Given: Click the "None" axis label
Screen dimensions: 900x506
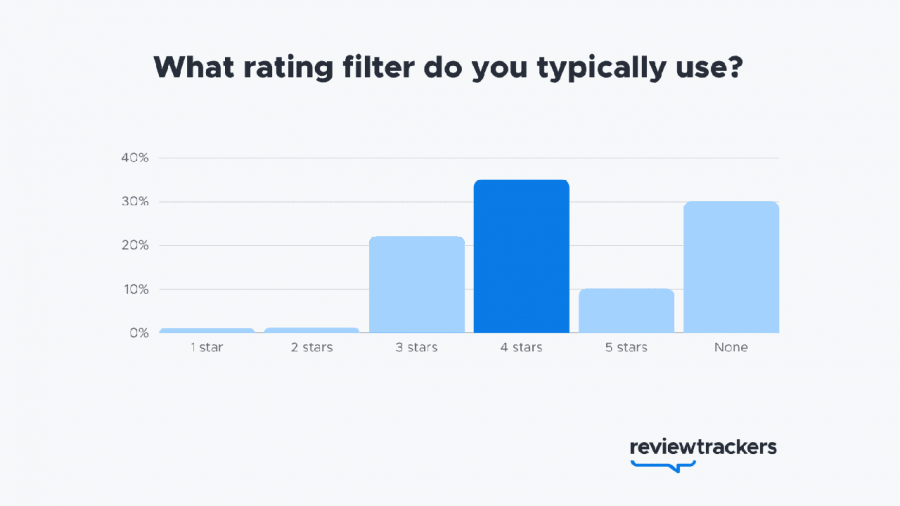Looking at the screenshot, I should pyautogui.click(x=731, y=348).
